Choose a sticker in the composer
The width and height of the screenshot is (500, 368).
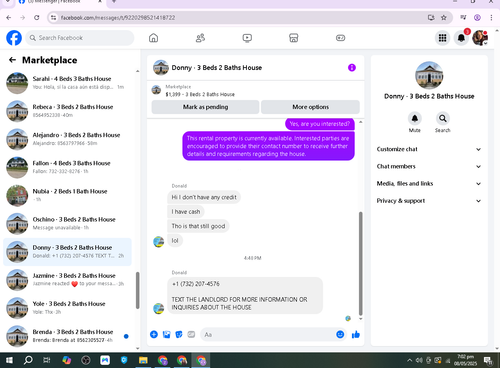click(179, 334)
